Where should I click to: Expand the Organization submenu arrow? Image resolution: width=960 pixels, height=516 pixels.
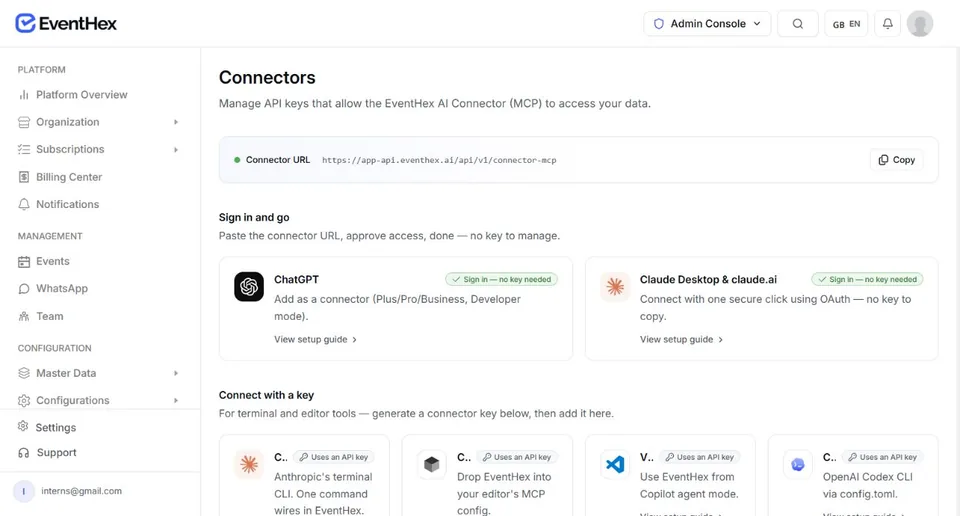click(x=176, y=122)
